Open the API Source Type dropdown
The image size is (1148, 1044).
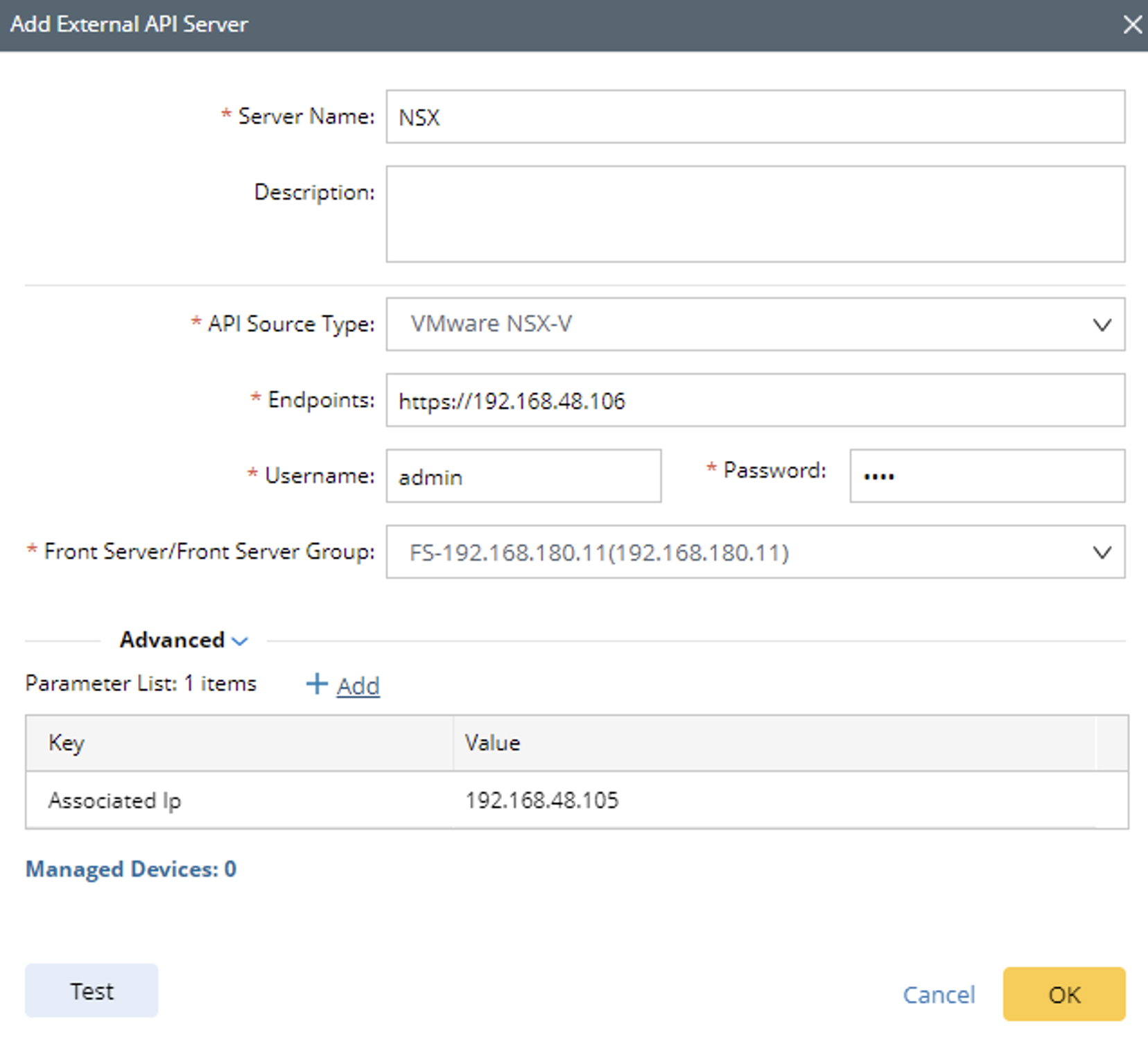pyautogui.click(x=754, y=324)
